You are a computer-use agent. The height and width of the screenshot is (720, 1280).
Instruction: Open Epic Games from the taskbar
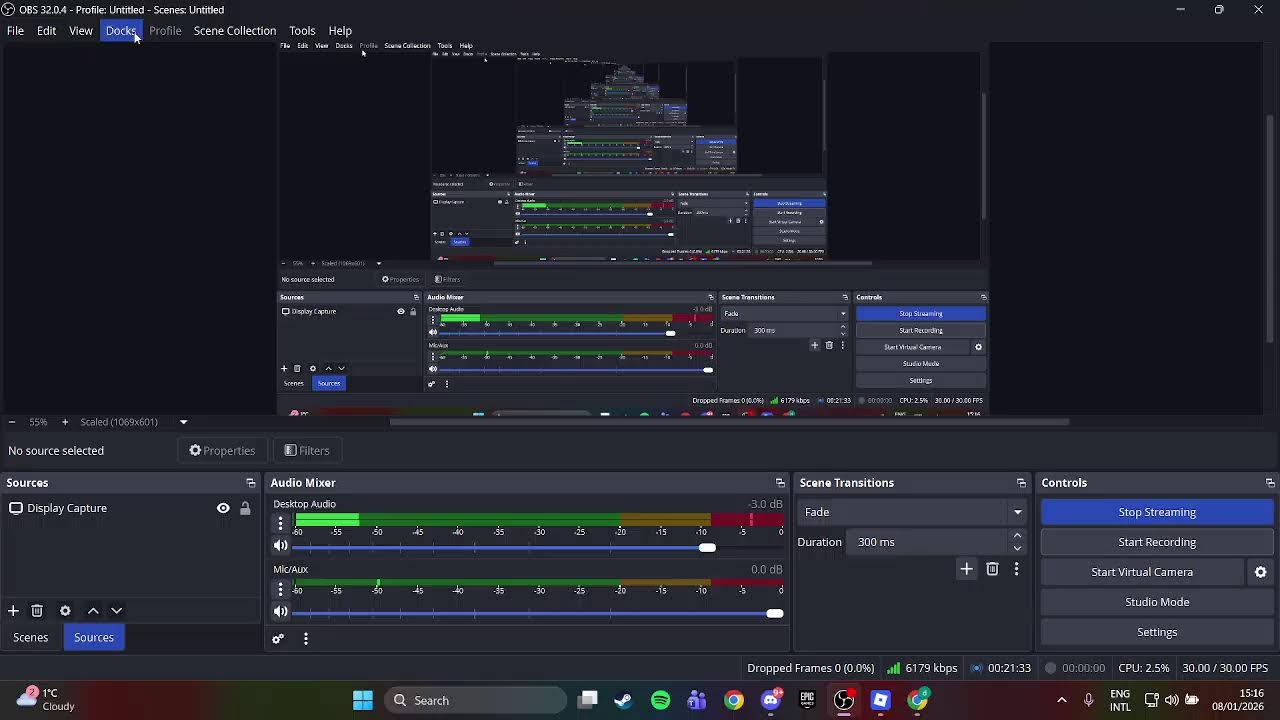coord(807,700)
